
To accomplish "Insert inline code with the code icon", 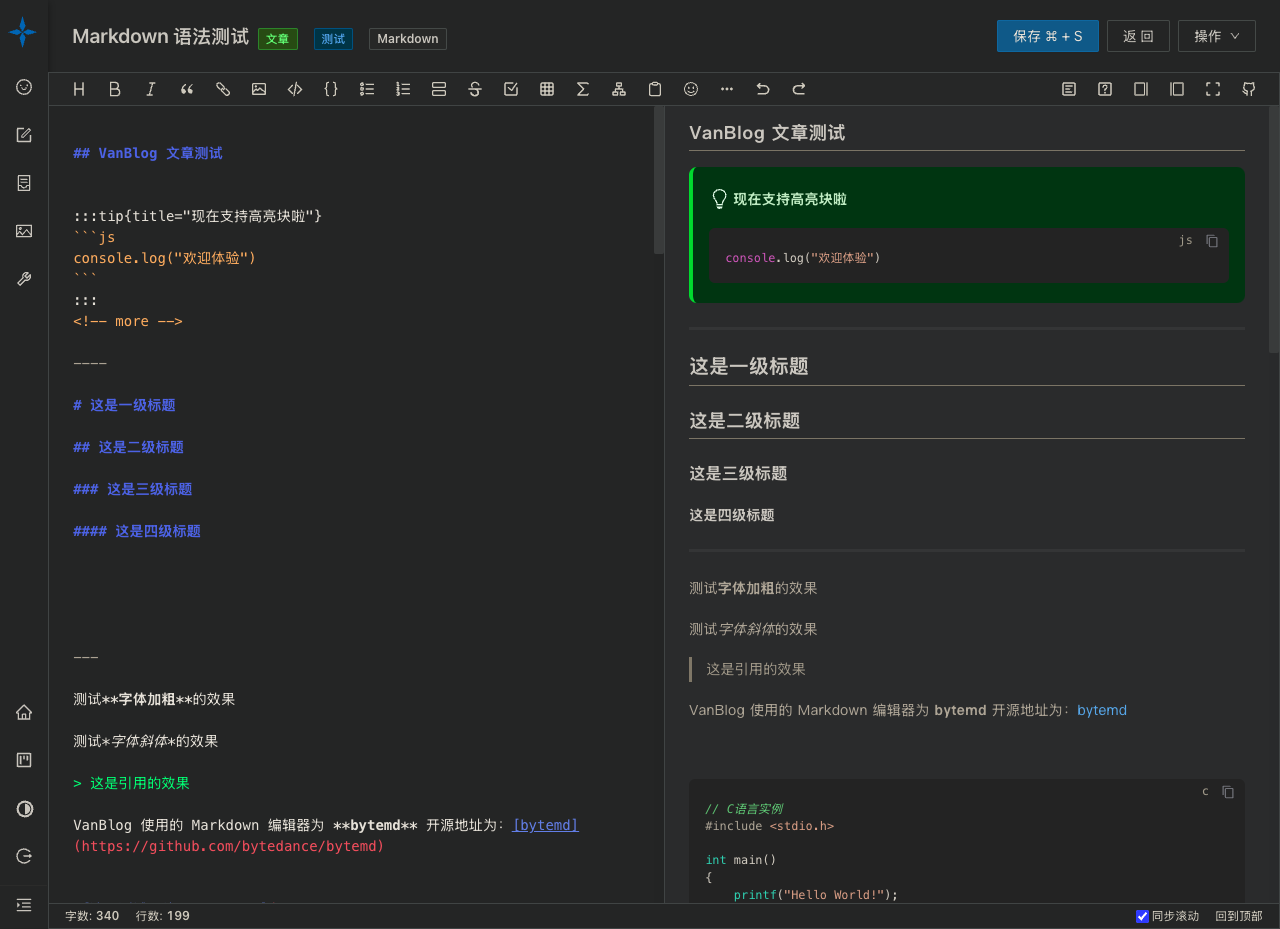I will 295,89.
